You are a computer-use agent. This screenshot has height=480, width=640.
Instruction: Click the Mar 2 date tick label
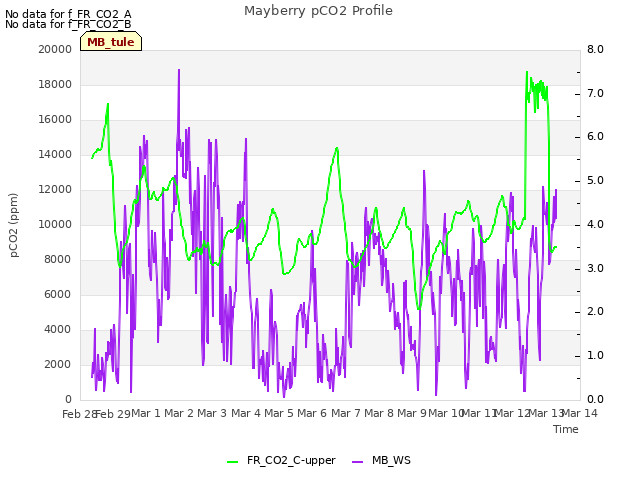[179, 413]
